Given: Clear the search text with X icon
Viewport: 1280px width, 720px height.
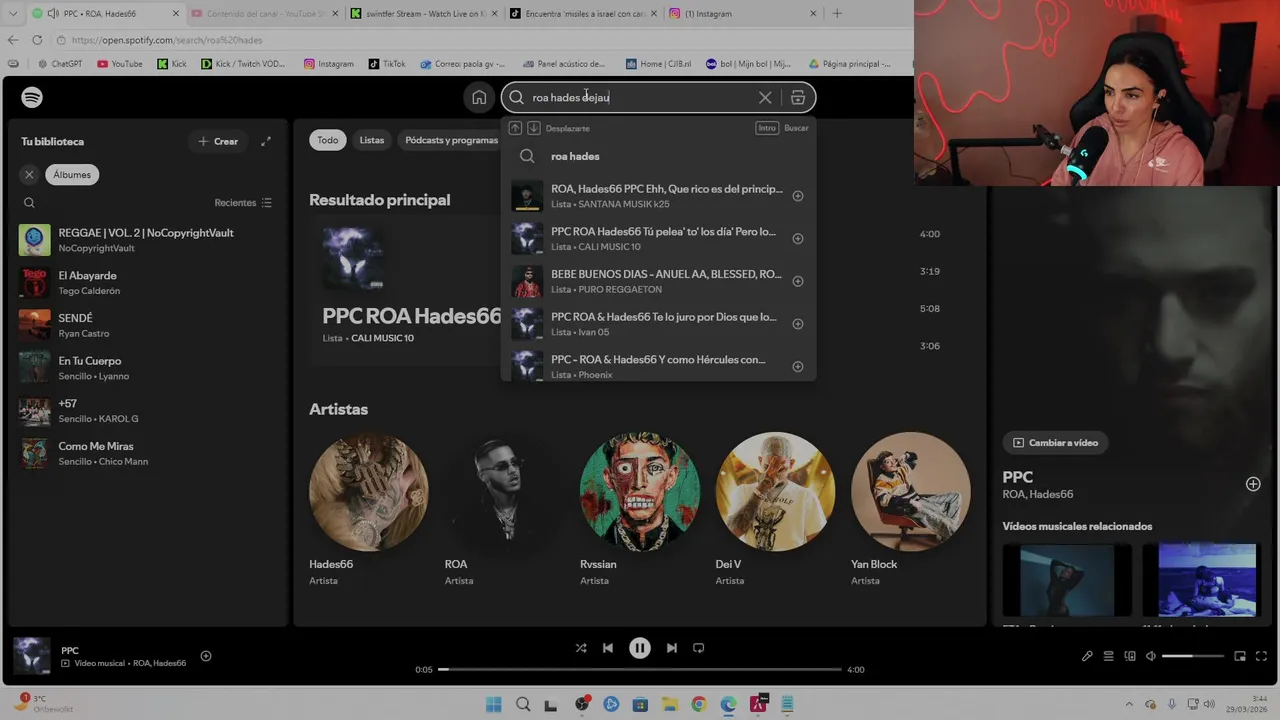Looking at the screenshot, I should 765,97.
